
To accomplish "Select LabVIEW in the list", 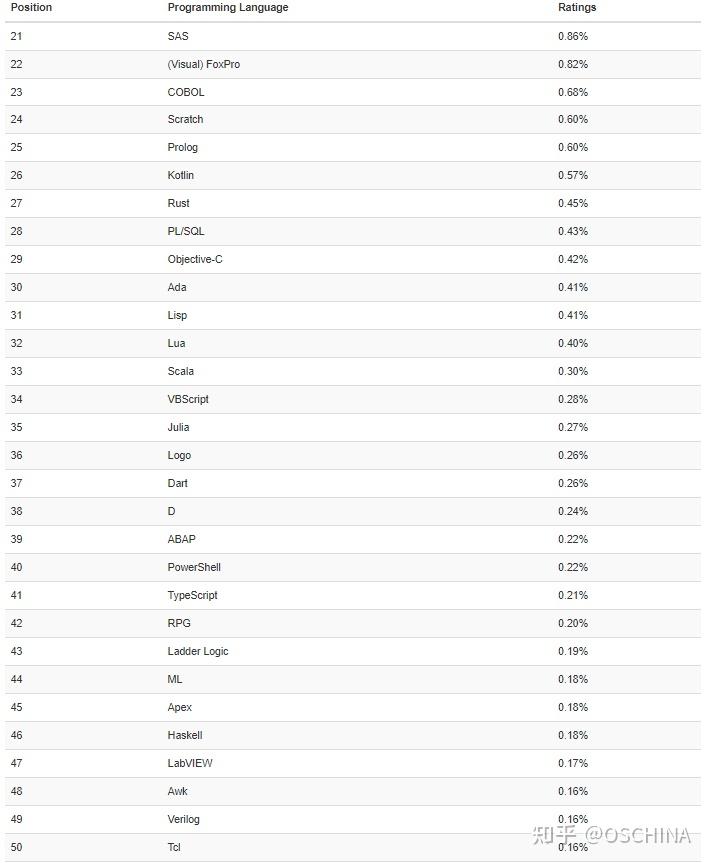I will coord(190,763).
